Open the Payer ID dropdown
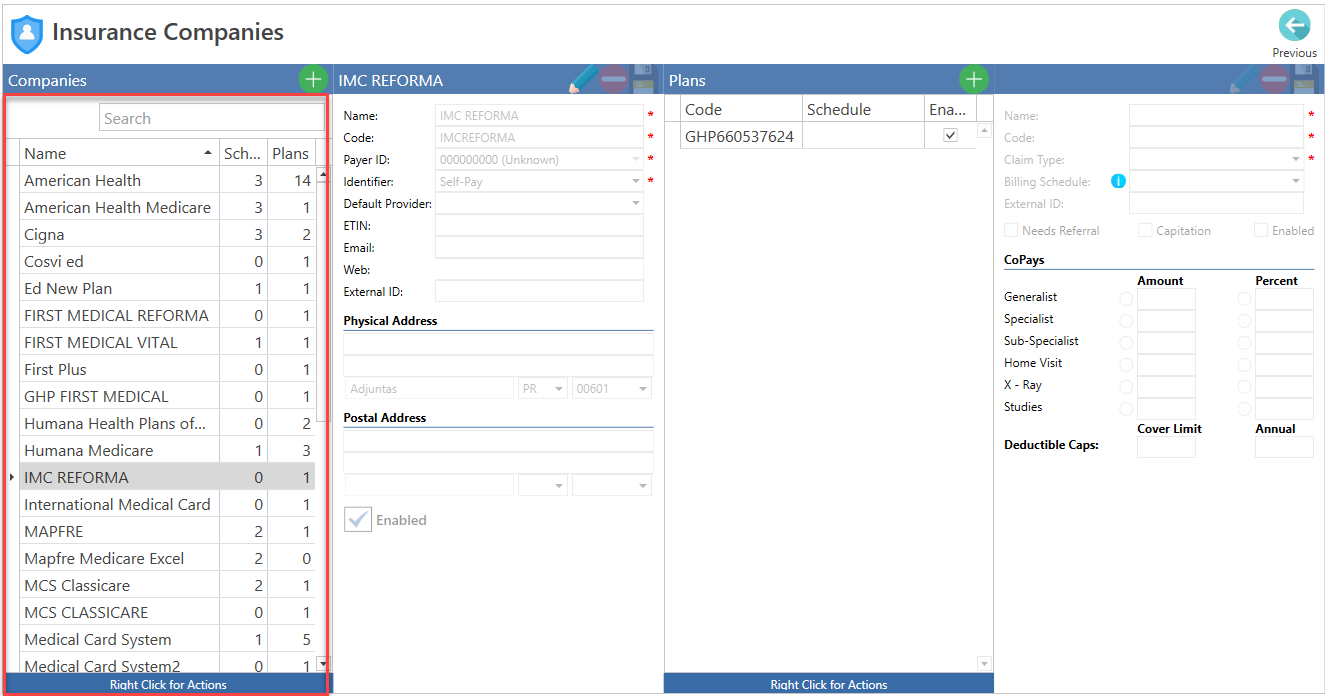The image size is (1327, 696). pos(635,159)
